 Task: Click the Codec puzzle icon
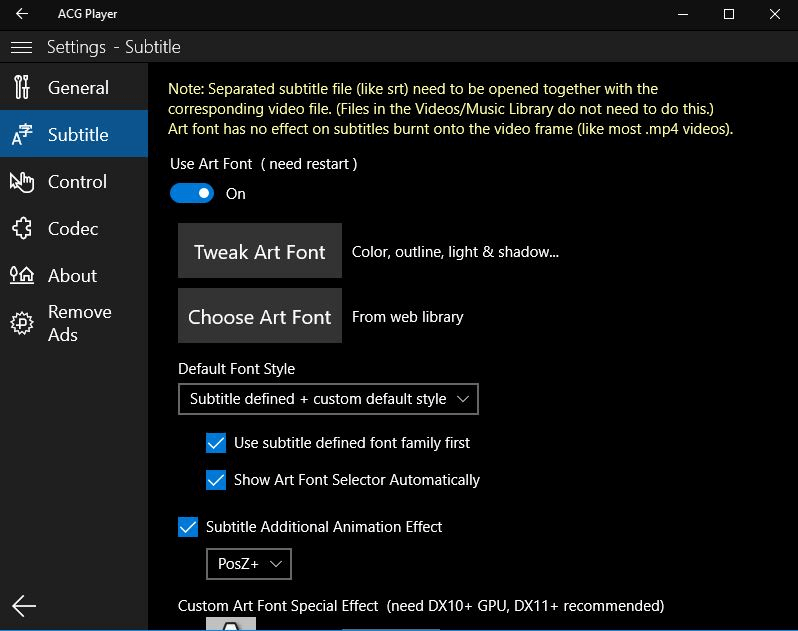22,228
